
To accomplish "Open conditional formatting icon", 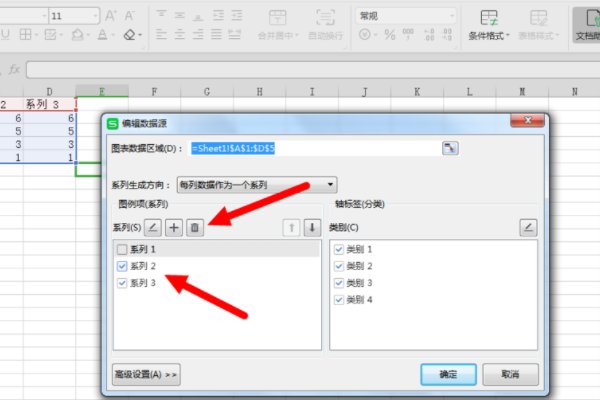I will point(489,18).
